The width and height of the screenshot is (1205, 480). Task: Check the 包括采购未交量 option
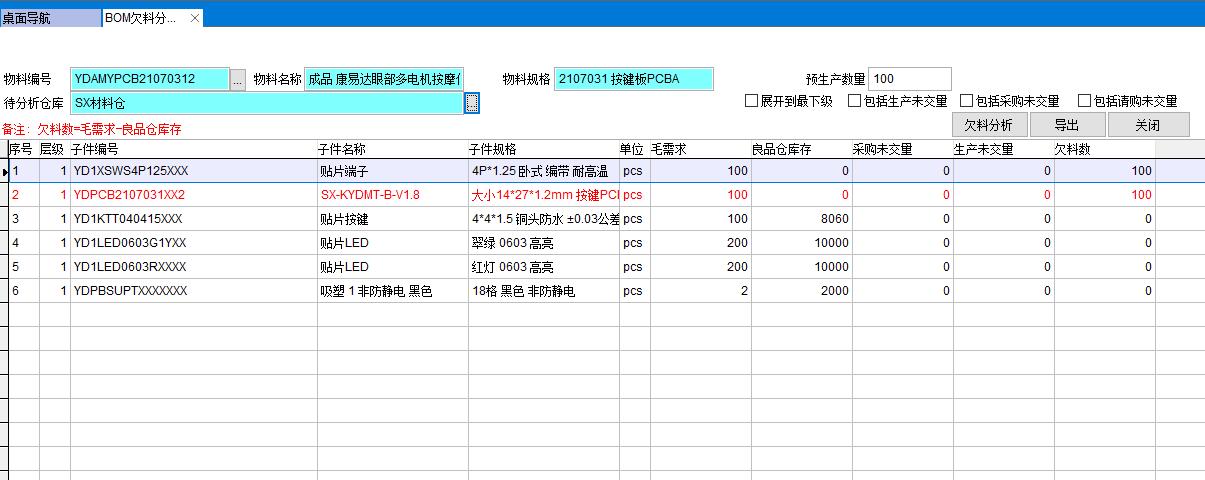coord(966,101)
